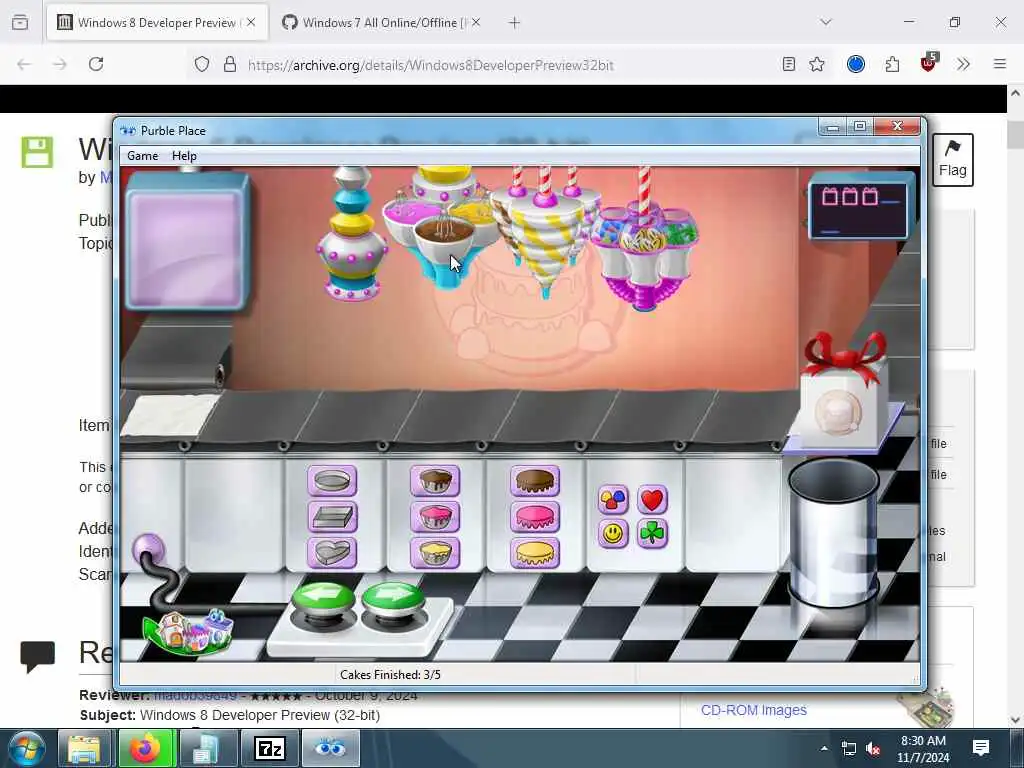Click the metal trash can
This screenshot has width=1024, height=768.
click(x=833, y=532)
